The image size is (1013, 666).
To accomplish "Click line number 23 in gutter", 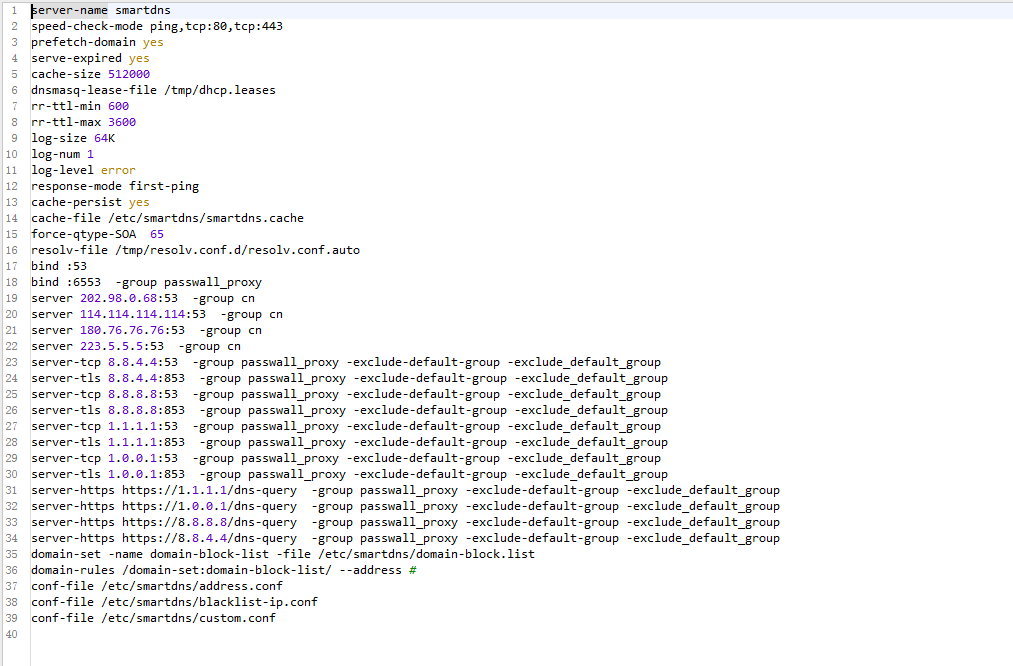I will click(x=12, y=362).
